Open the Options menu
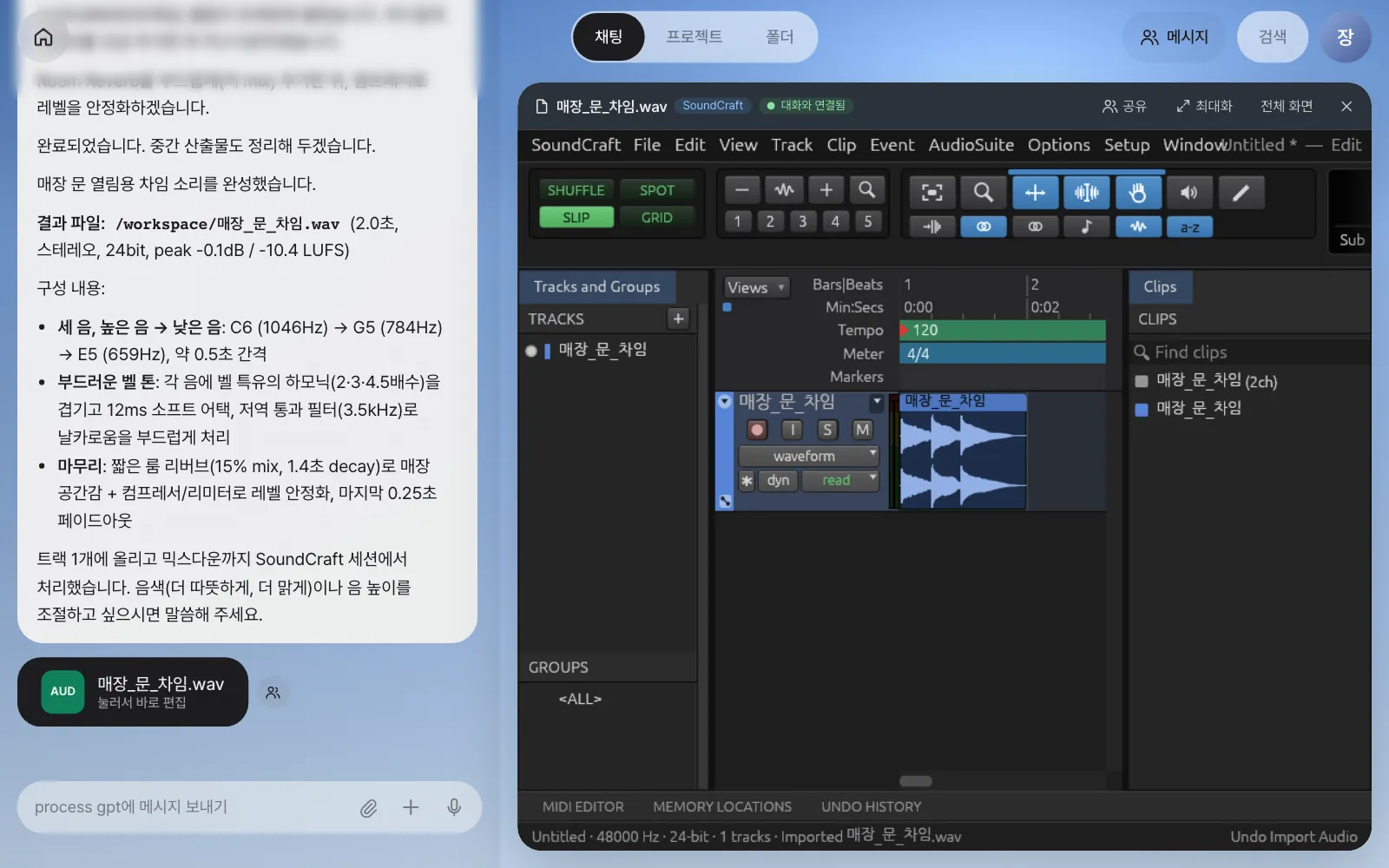The height and width of the screenshot is (868, 1389). click(1058, 145)
